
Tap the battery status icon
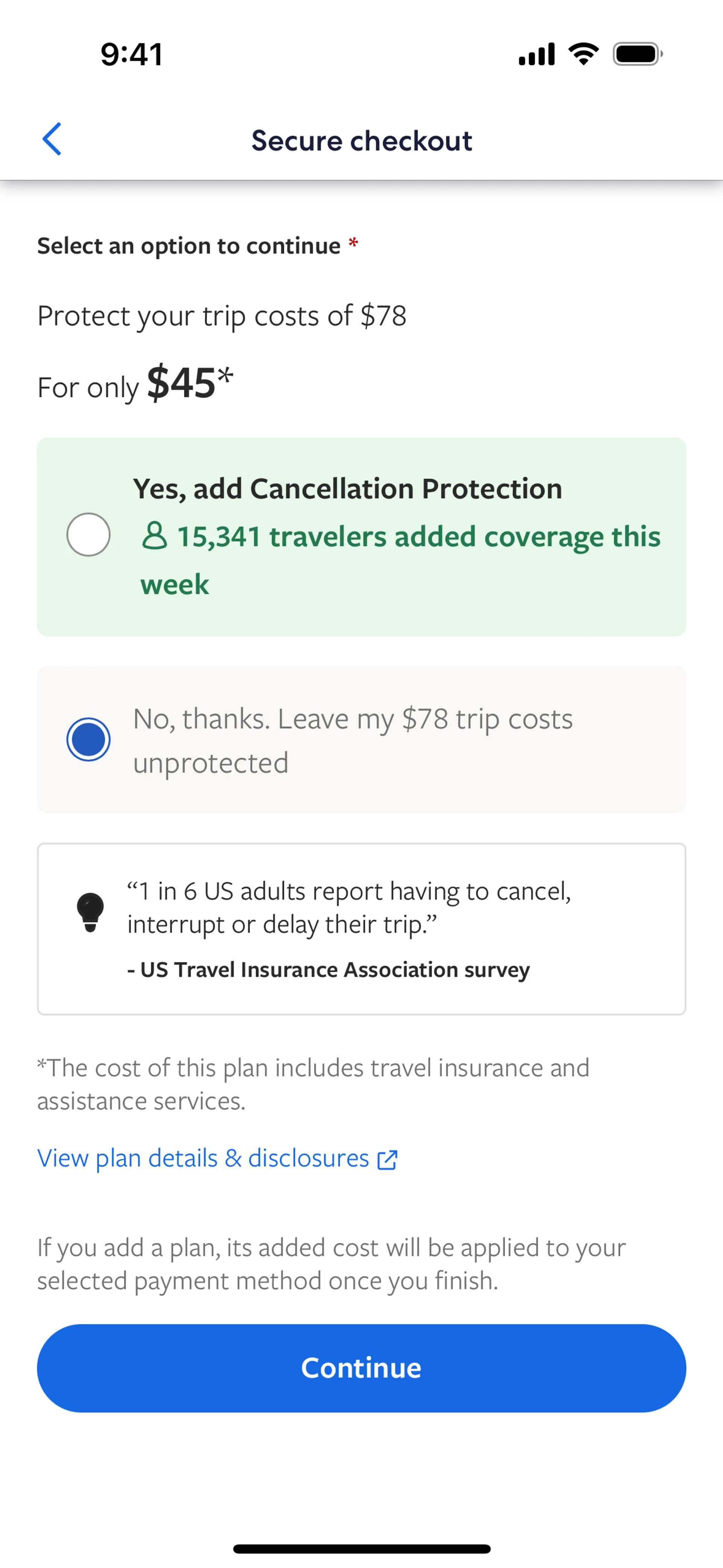tap(637, 54)
